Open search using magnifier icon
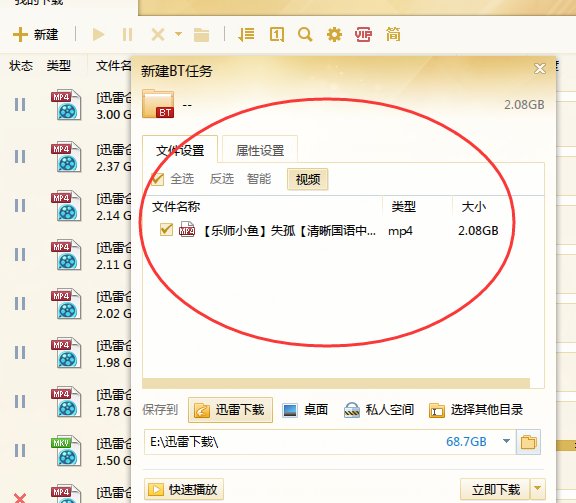Image resolution: width=576 pixels, height=503 pixels. pos(305,35)
